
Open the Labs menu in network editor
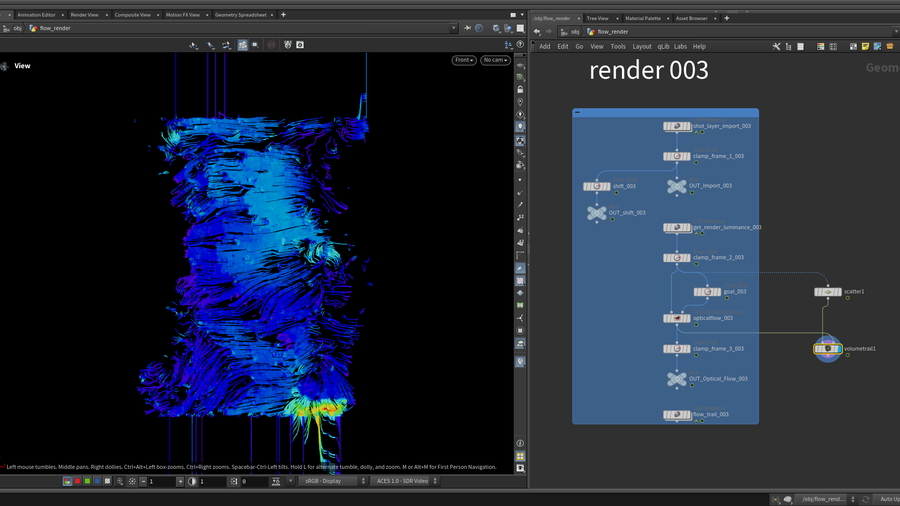[x=680, y=46]
